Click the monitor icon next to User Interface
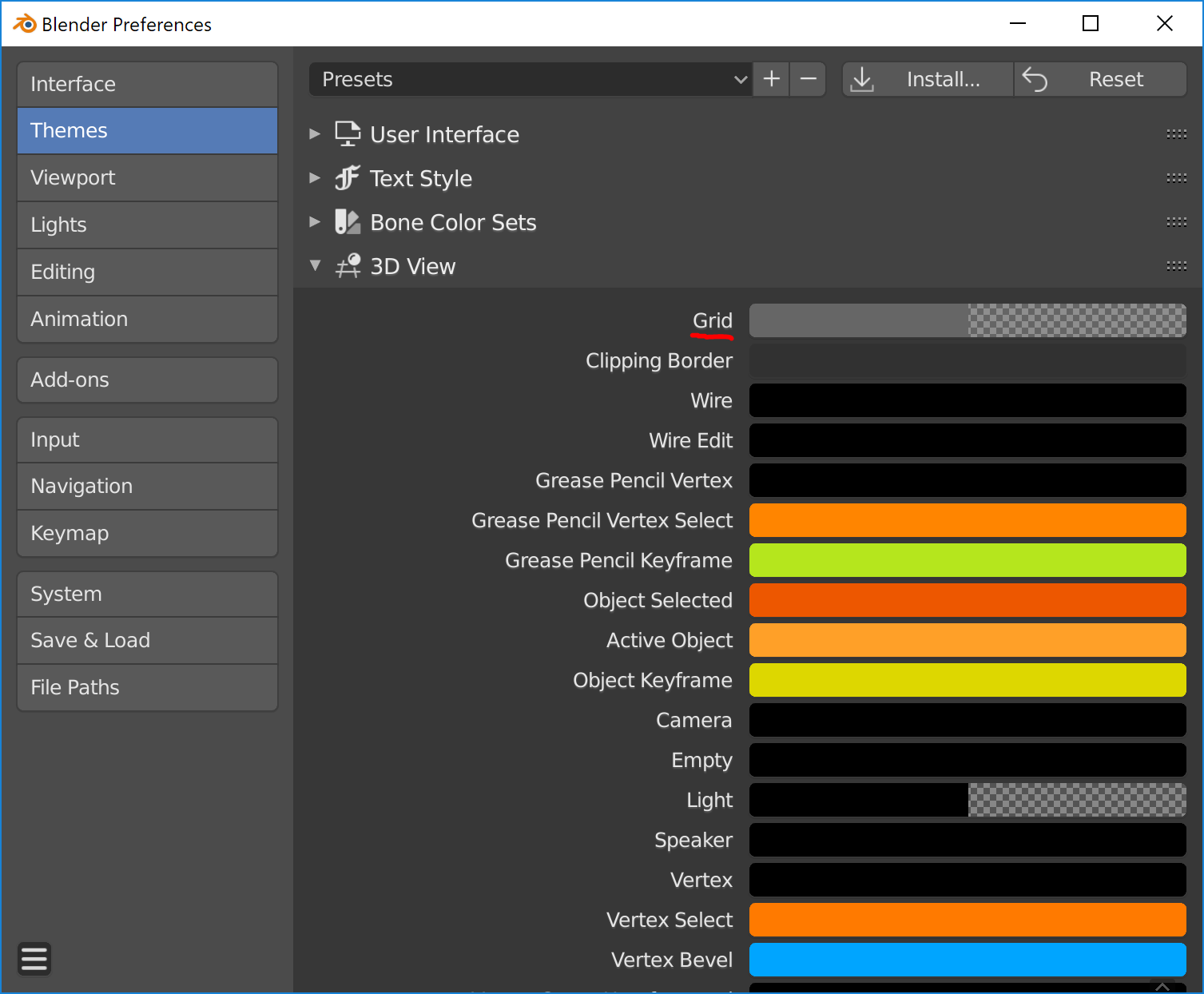This screenshot has width=1204, height=994. point(347,133)
